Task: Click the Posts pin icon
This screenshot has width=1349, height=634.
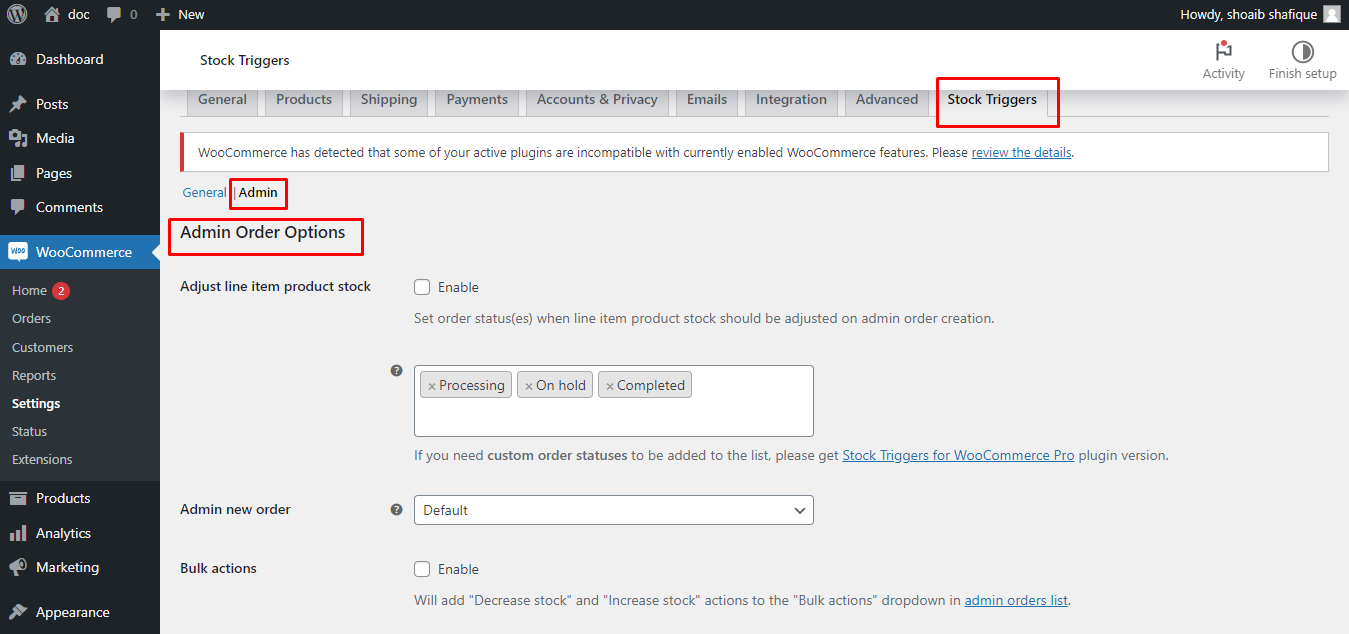Action: pyautogui.click(x=18, y=104)
